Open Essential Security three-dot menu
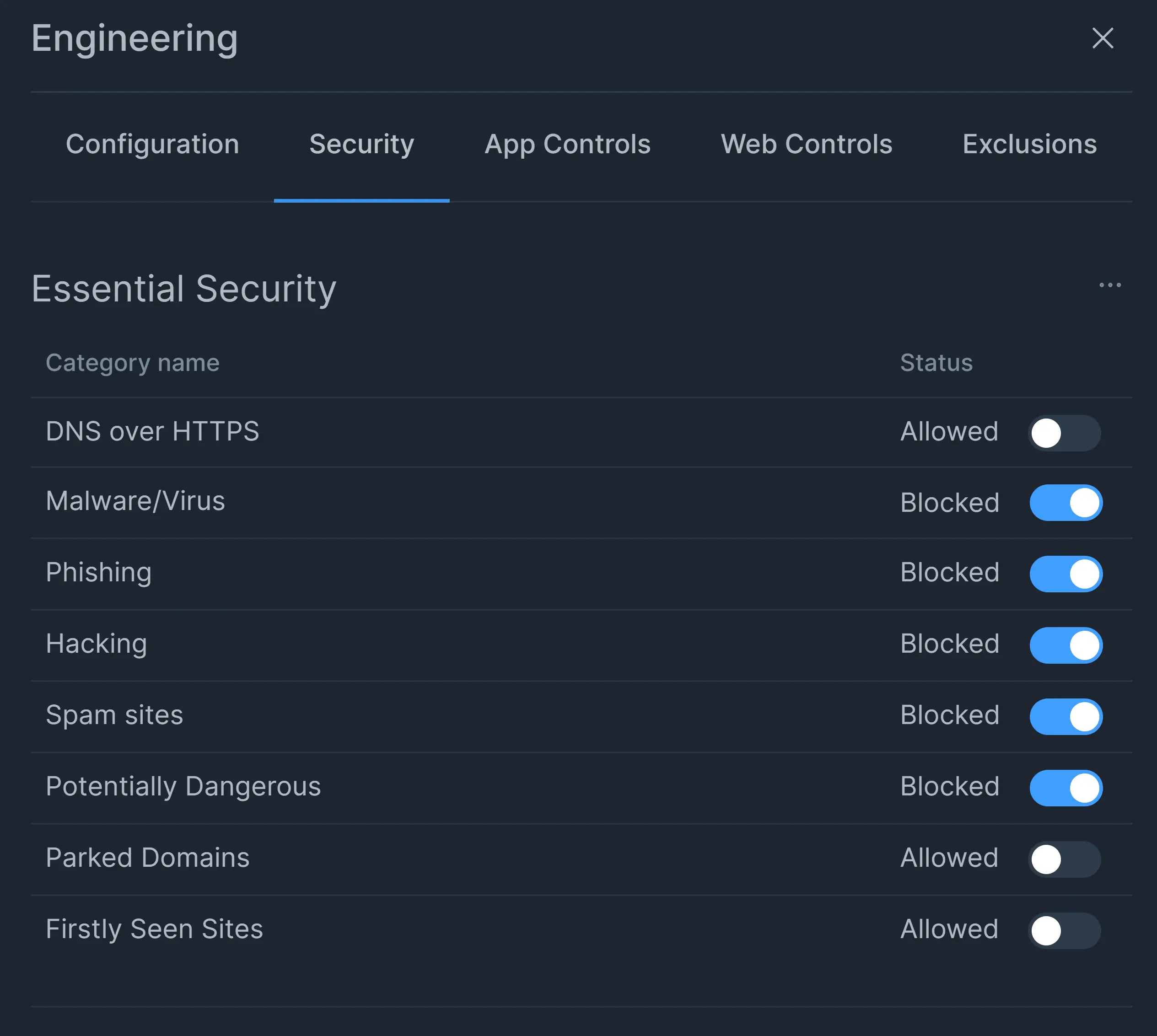The width and height of the screenshot is (1157, 1036). click(1109, 285)
